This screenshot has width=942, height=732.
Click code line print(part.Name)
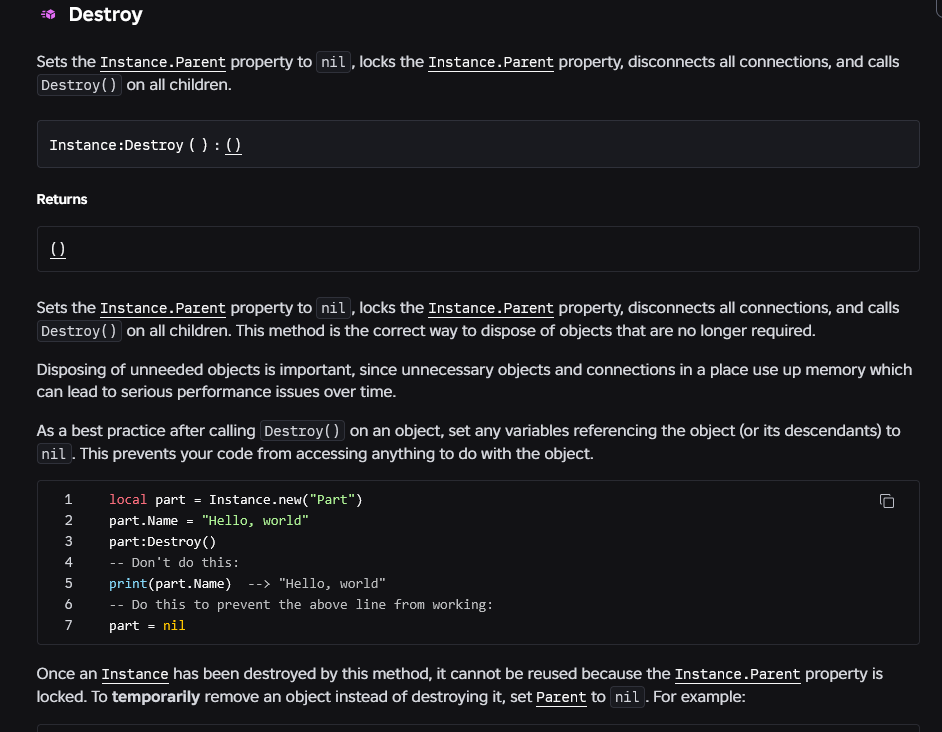click(247, 584)
